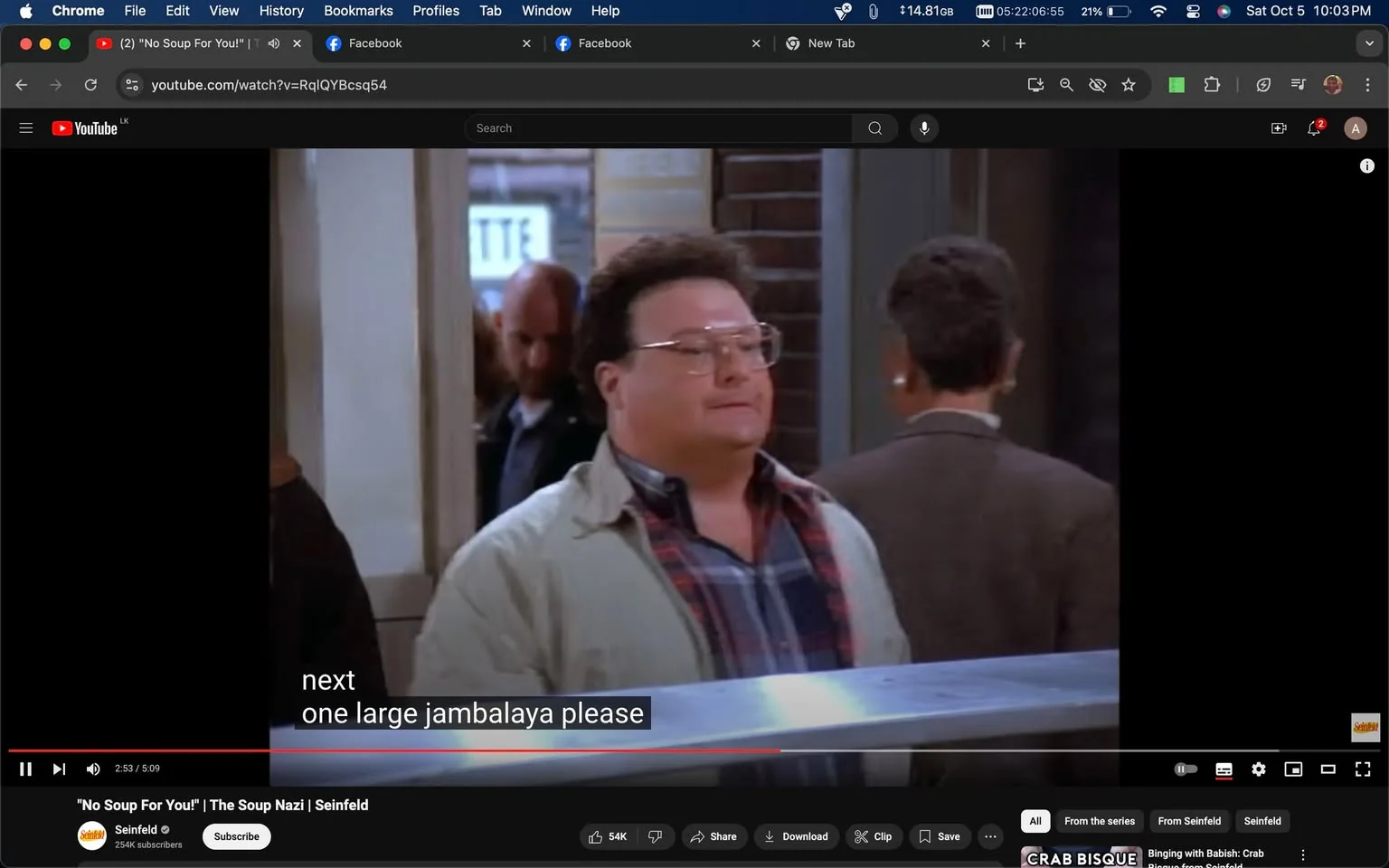Open Chrome three-dot menu

[x=1367, y=85]
